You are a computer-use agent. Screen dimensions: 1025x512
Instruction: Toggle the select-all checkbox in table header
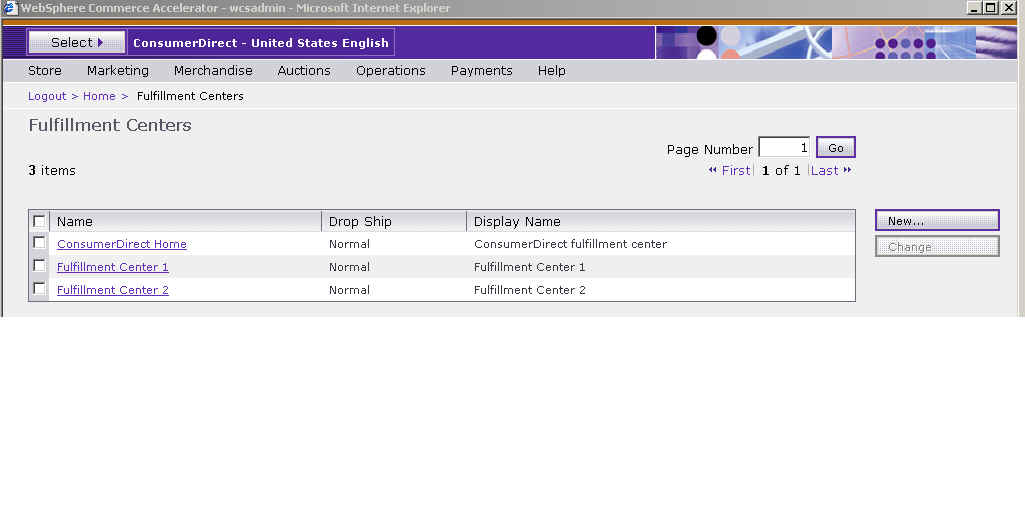point(39,221)
